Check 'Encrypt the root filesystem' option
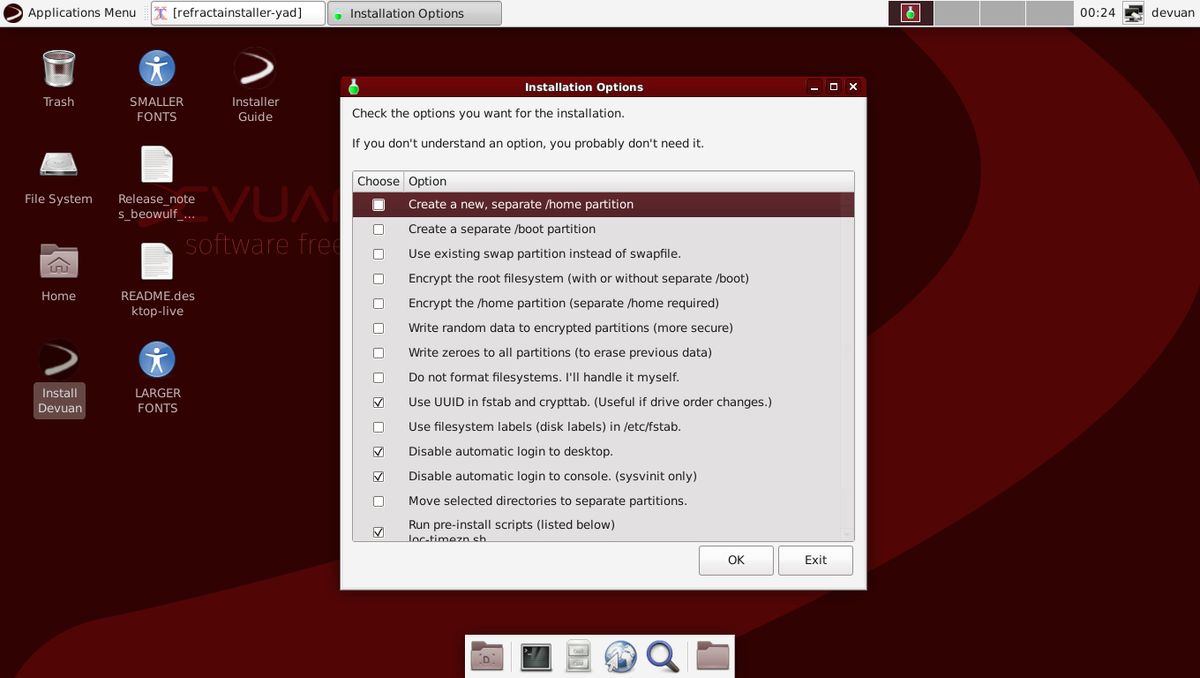 (378, 278)
